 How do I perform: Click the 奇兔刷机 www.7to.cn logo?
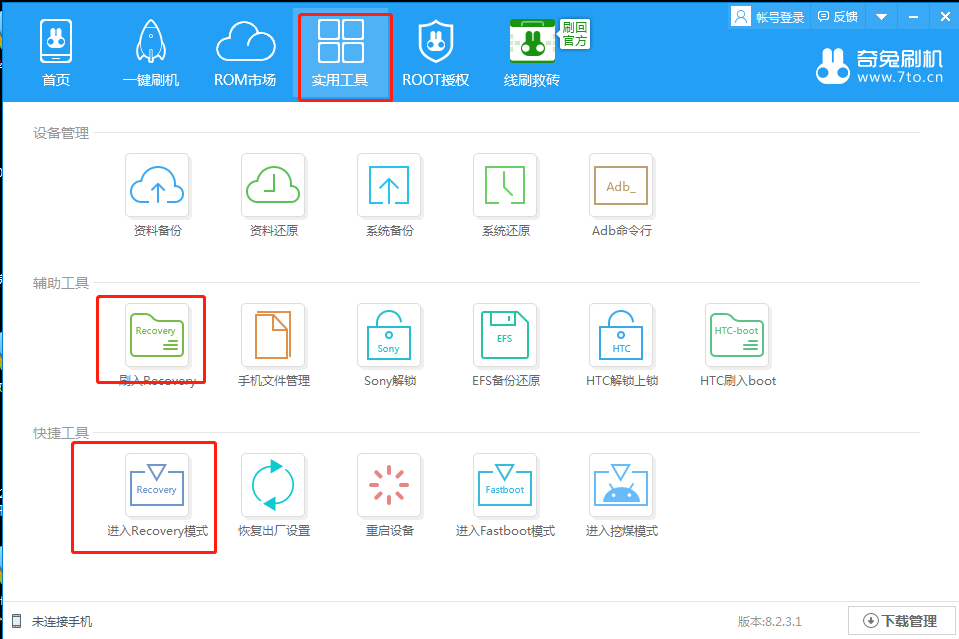(879, 66)
